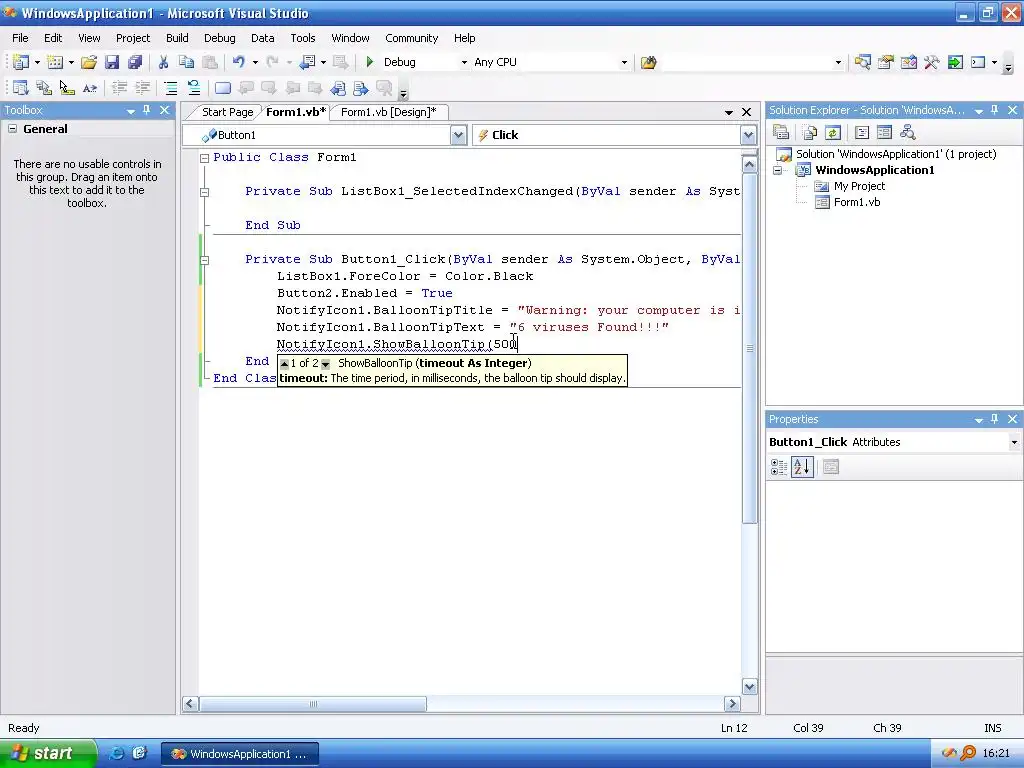The height and width of the screenshot is (768, 1024).
Task: Click the Undo arrow icon
Action: point(238,62)
